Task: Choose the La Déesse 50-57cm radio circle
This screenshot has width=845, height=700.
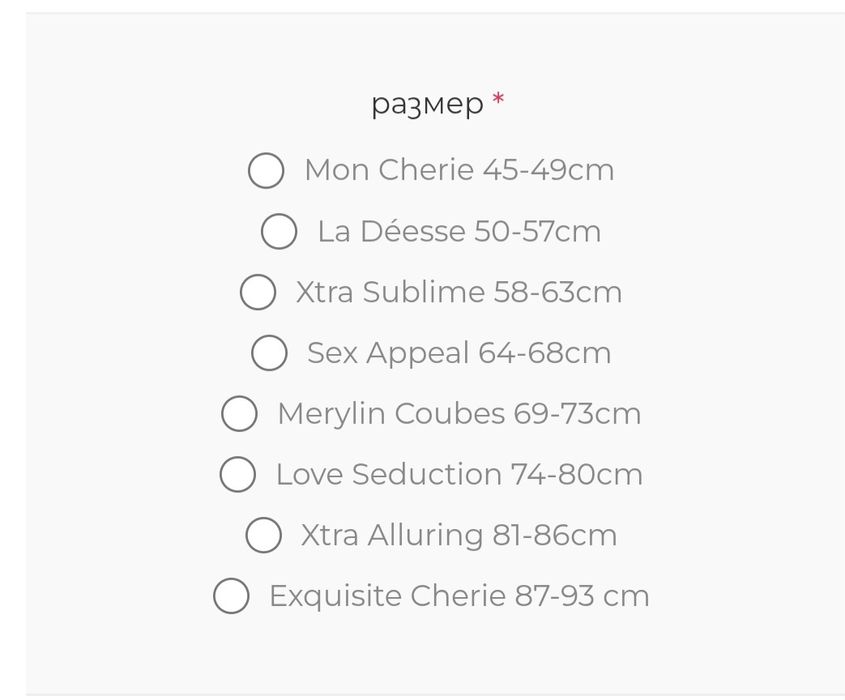Action: (279, 232)
